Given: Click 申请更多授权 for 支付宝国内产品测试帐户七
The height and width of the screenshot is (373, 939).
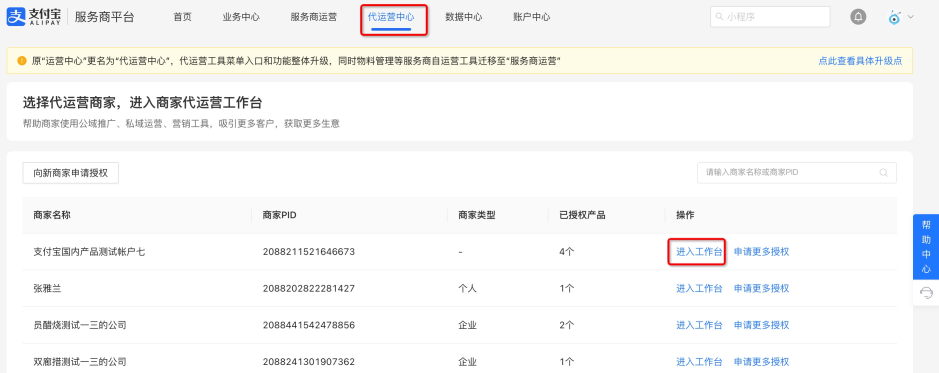Looking at the screenshot, I should click(761, 251).
